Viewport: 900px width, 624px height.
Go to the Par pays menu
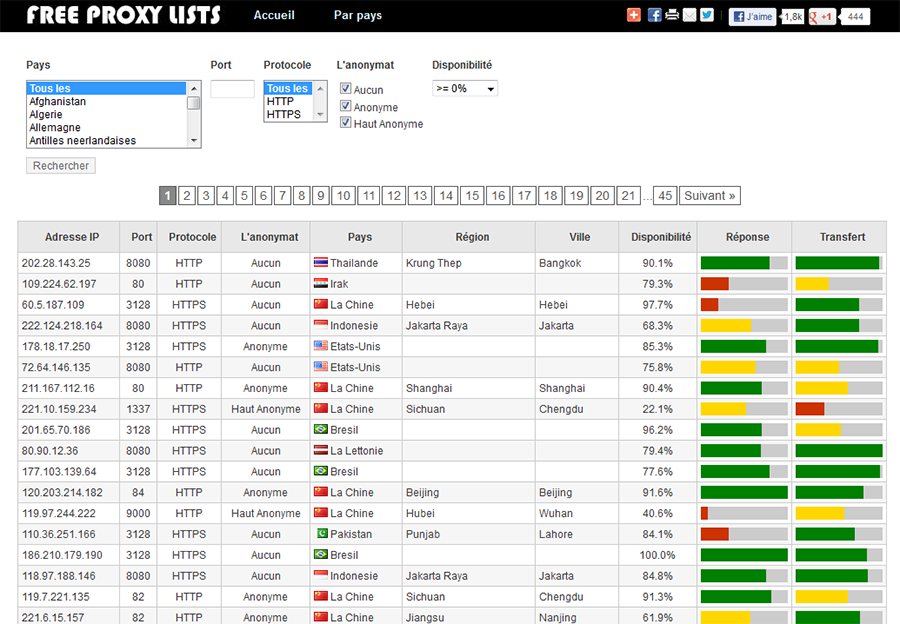(x=358, y=15)
